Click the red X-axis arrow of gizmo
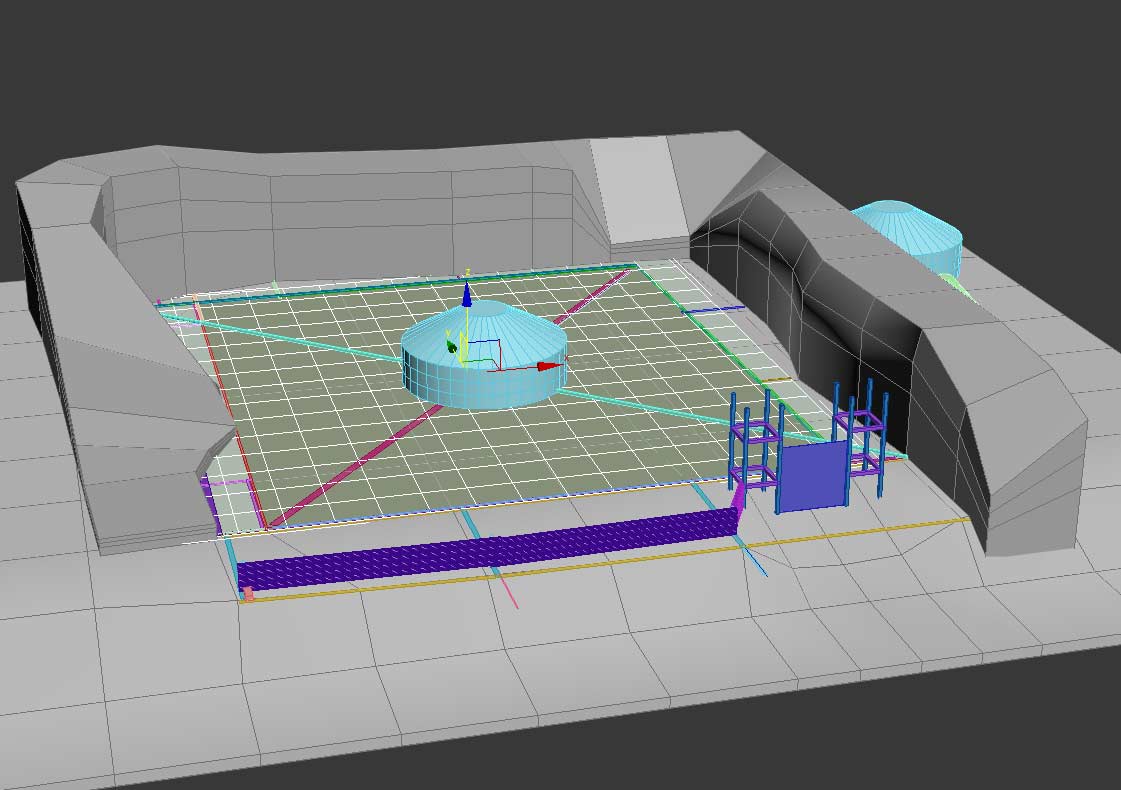The height and width of the screenshot is (790, 1121). point(548,367)
